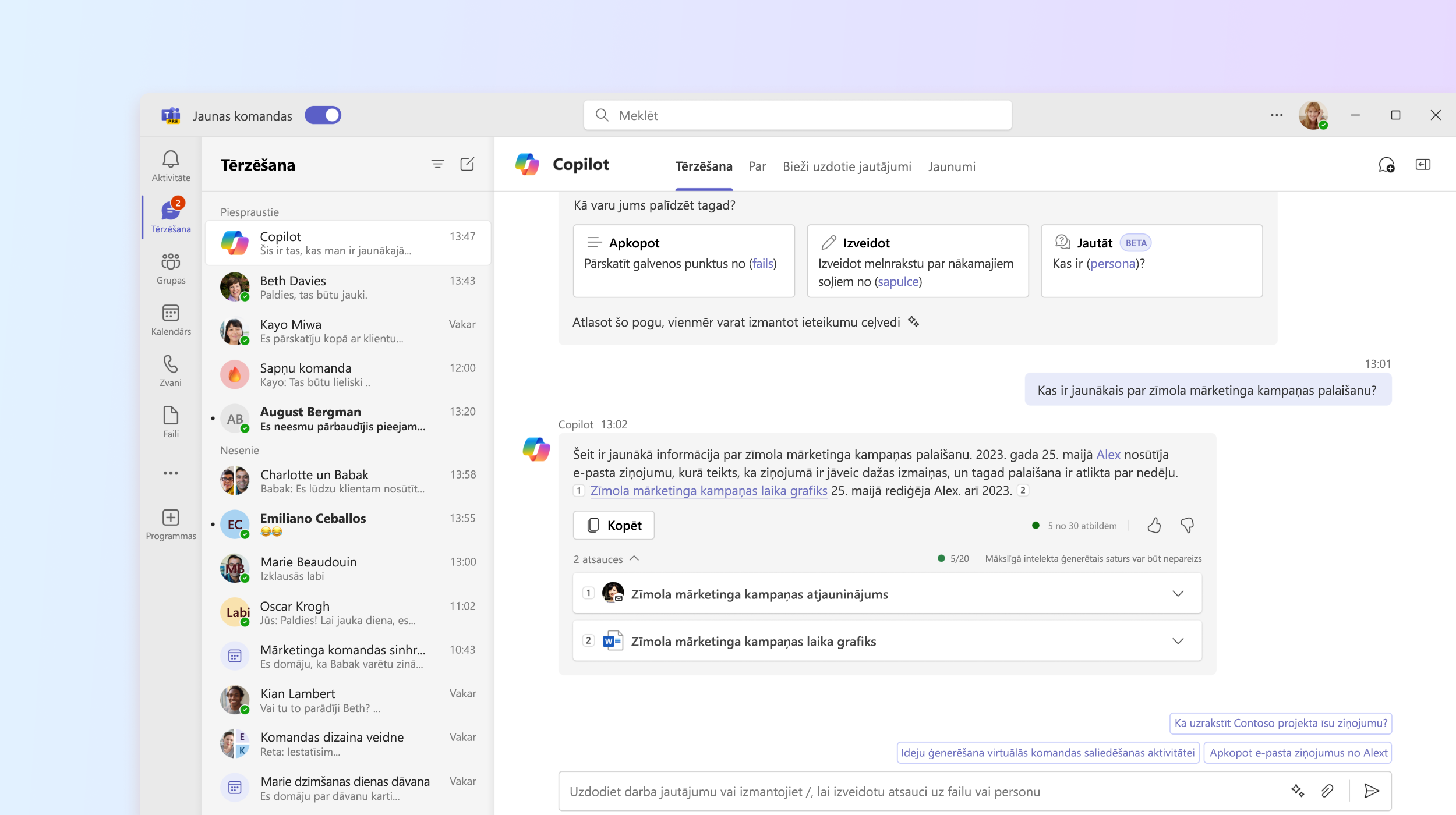Open Zīmola mārketinga kampaņas laika grafiks link
The image size is (1456, 815).
(x=709, y=490)
